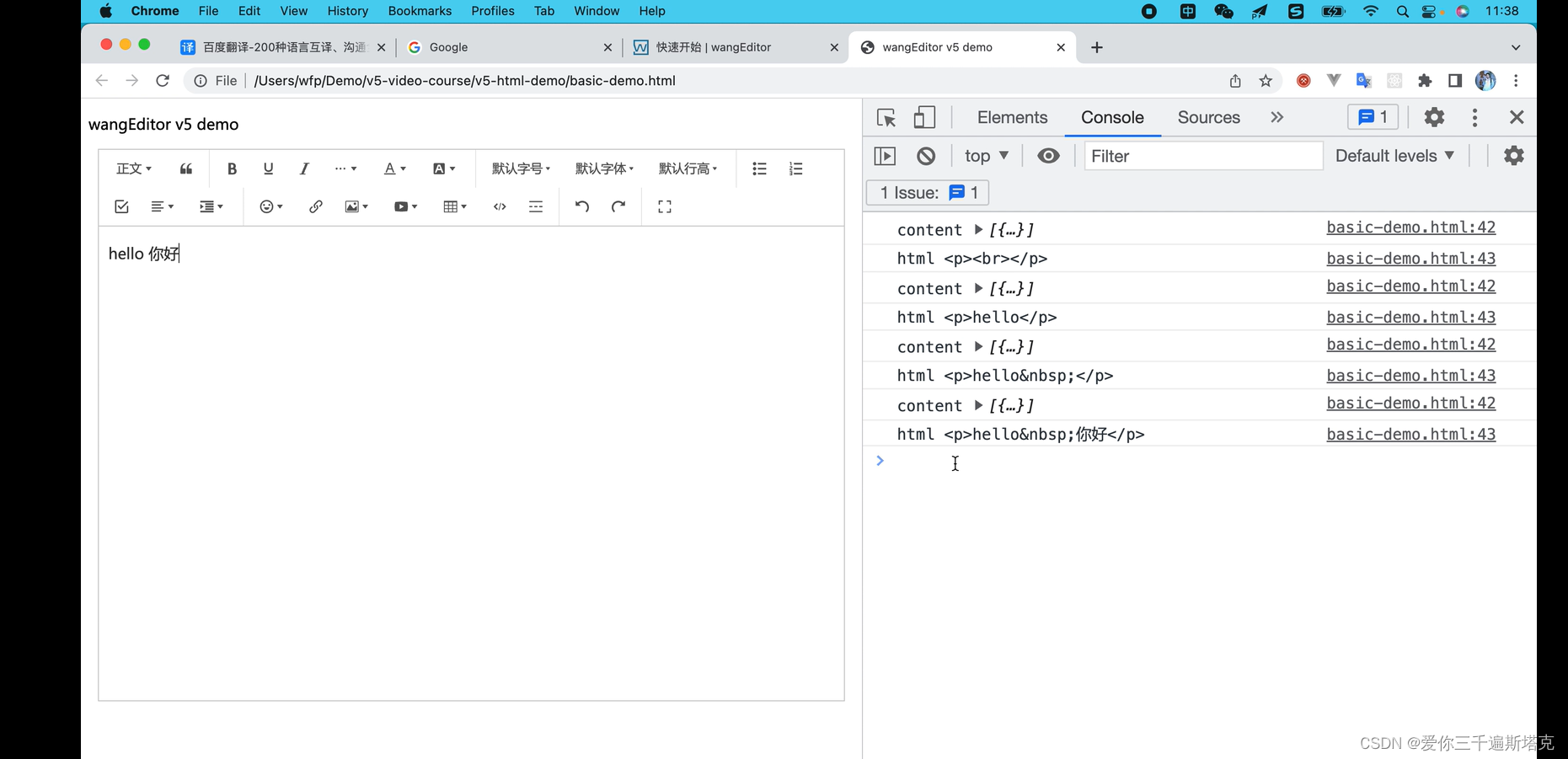Switch to the Sources tab in DevTools

[x=1208, y=117]
